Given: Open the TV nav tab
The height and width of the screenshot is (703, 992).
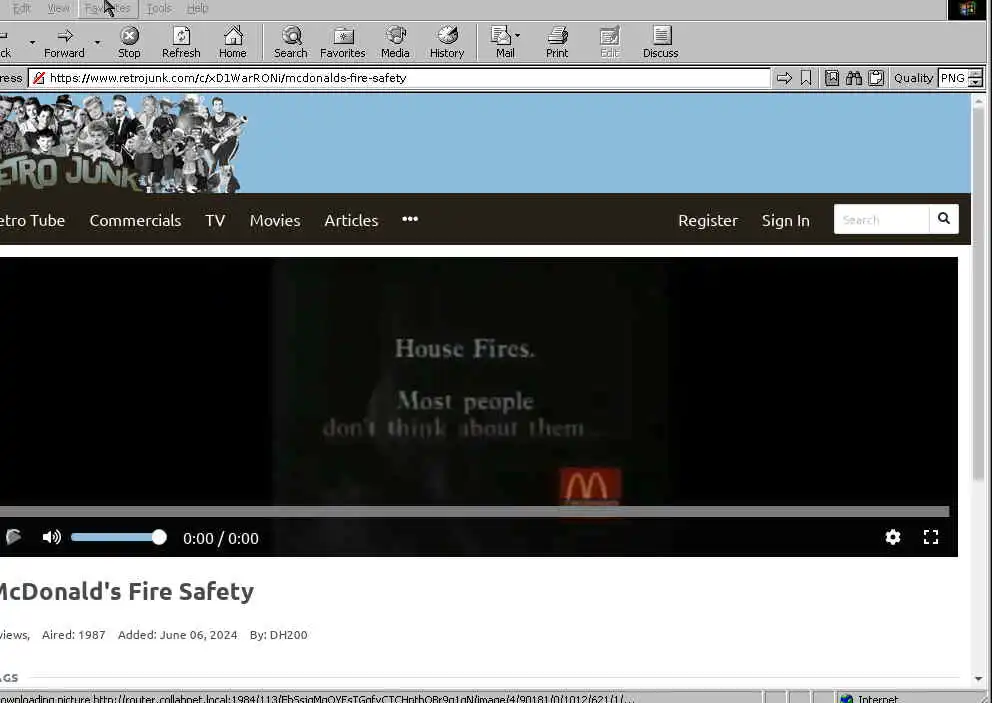Looking at the screenshot, I should (x=215, y=220).
